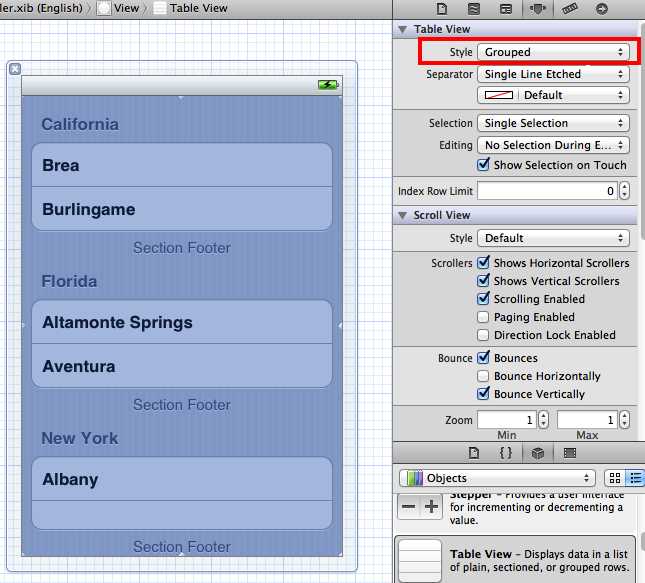This screenshot has width=645, height=583.
Task: Click the New York section header
Action: pos(80,438)
